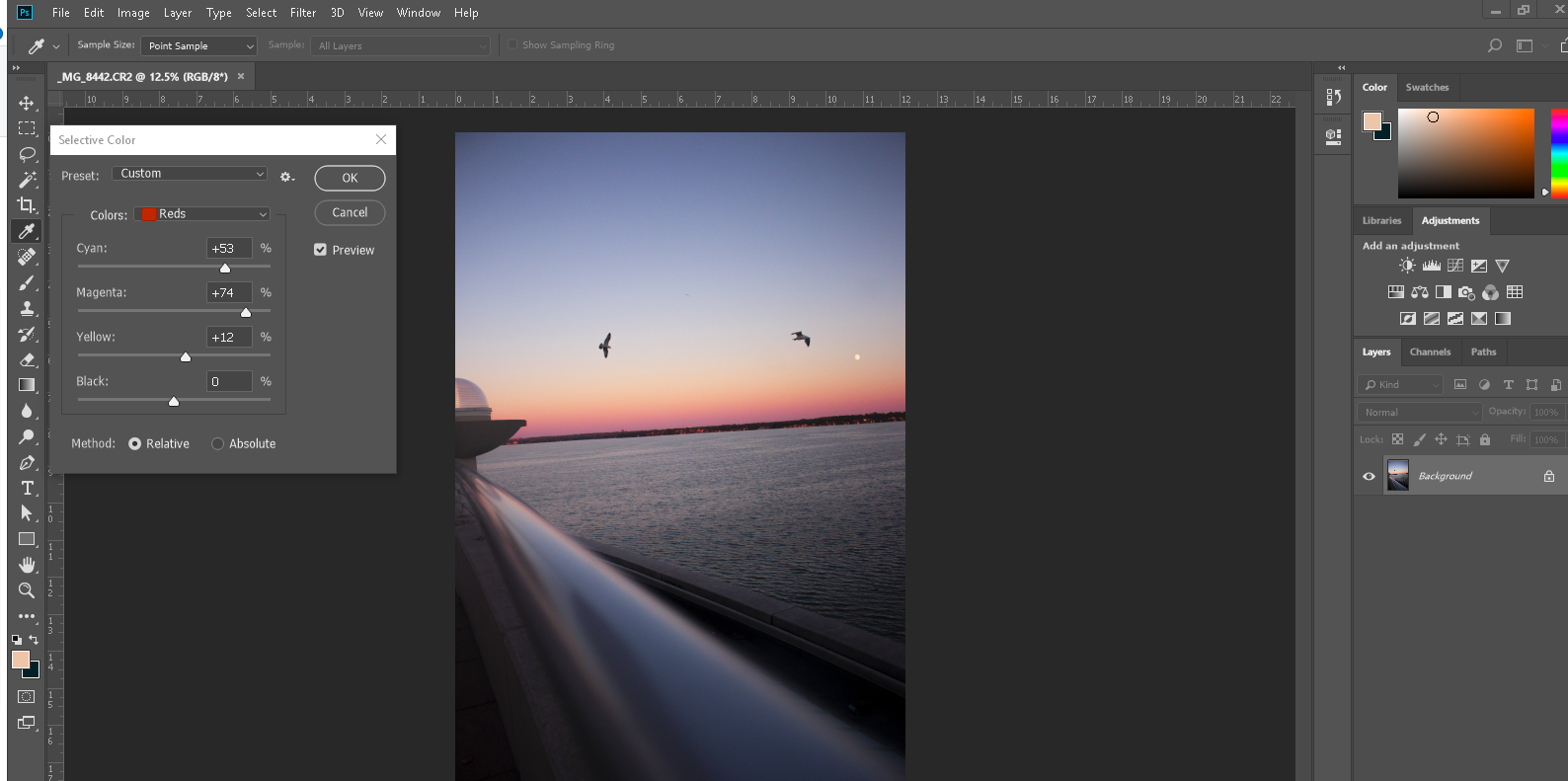Click the Selective Color preset options gear
This screenshot has height=781, width=1568.
point(286,177)
